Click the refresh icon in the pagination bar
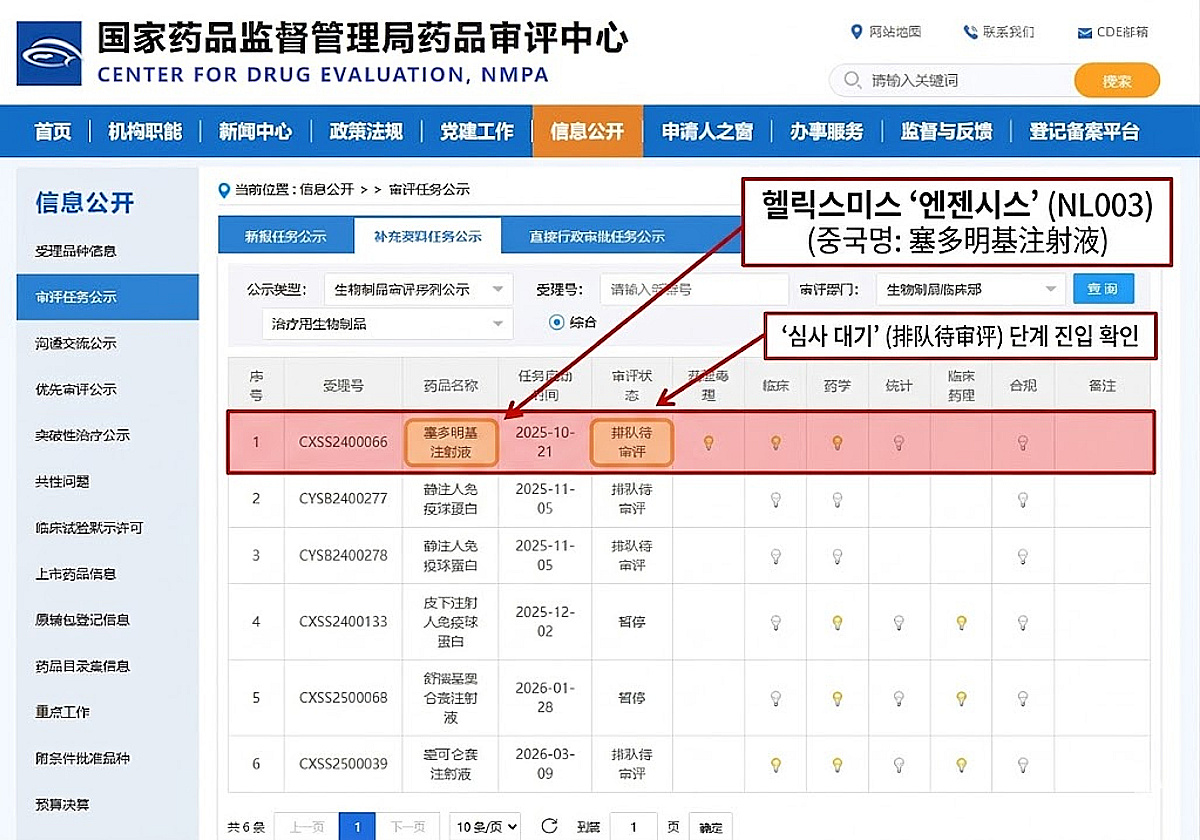This screenshot has width=1200, height=840. click(x=548, y=827)
